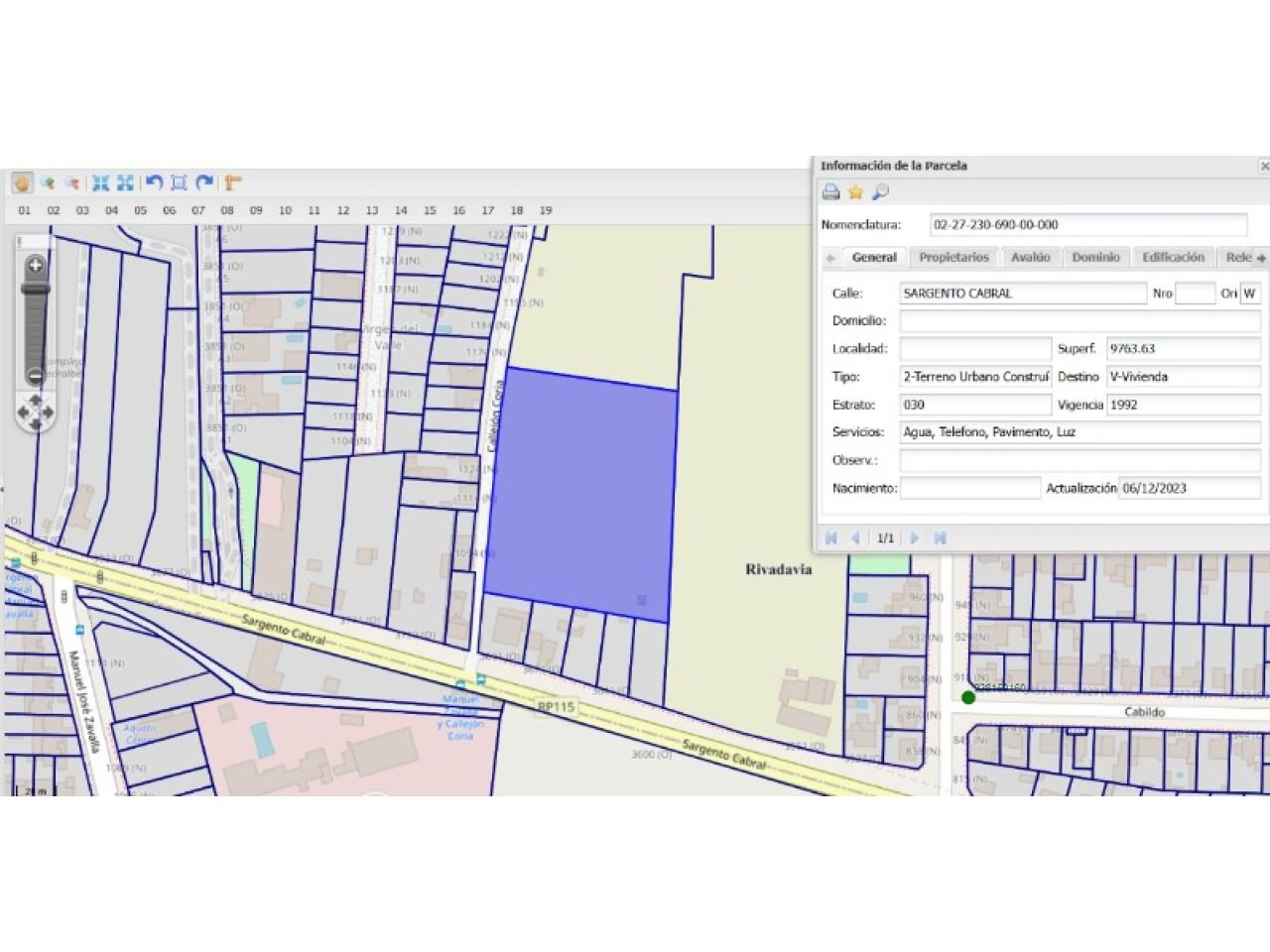Click the vertical zoom slider handle
Screen dimensions: 1270x952
(x=36, y=289)
